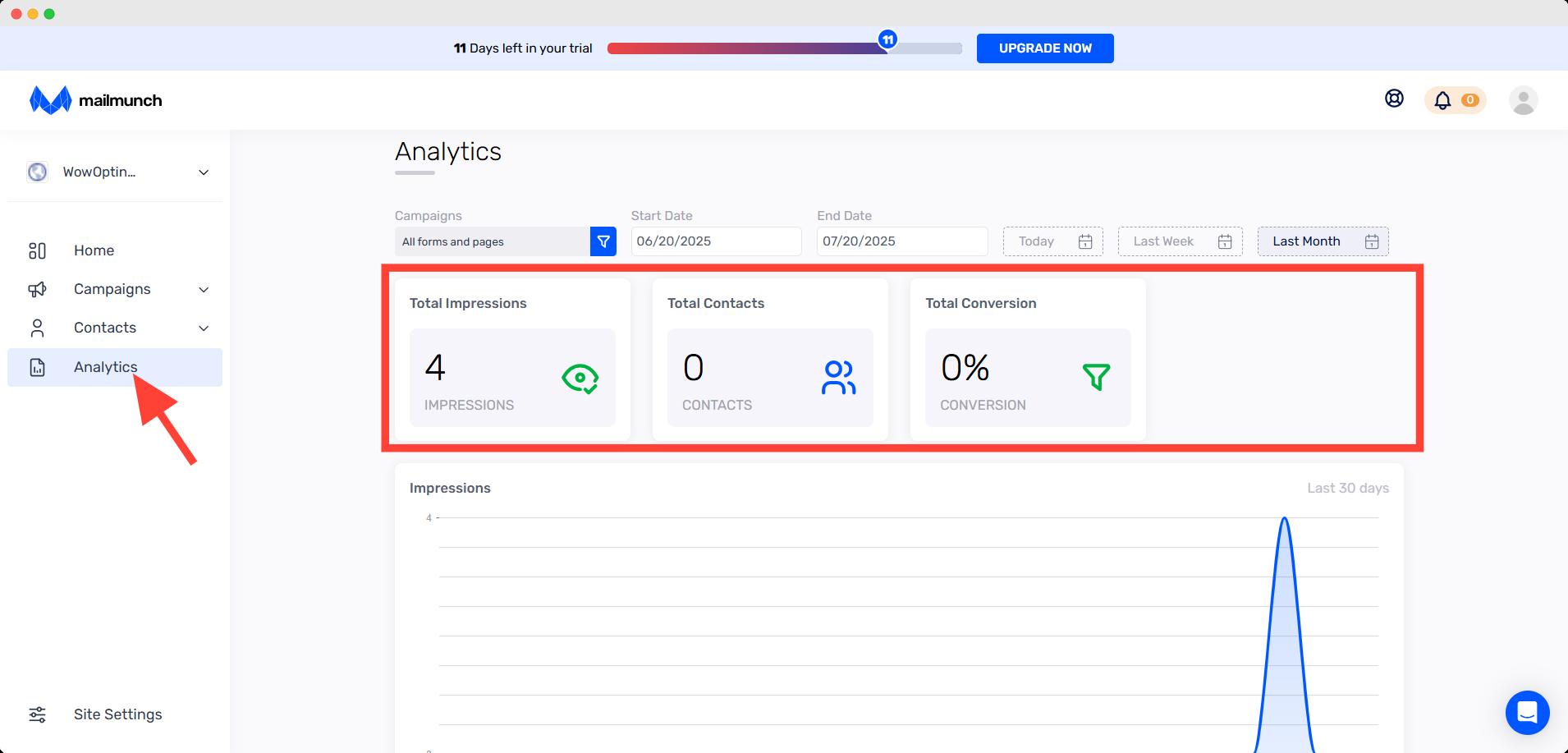The height and width of the screenshot is (753, 1568).
Task: Click the 11 days trial marker
Action: (887, 39)
